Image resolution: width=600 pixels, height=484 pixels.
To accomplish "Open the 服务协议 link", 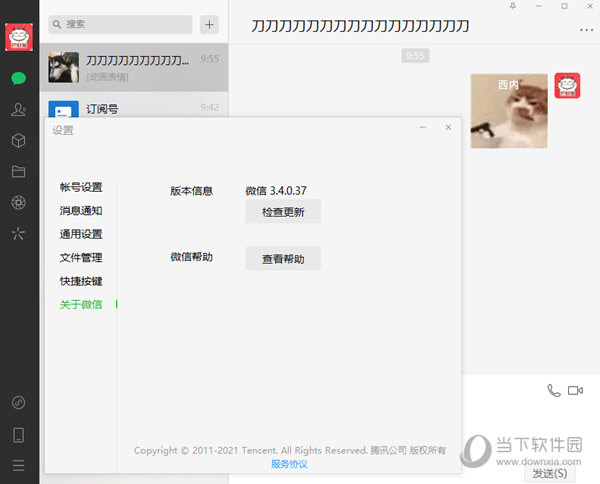I will [289, 464].
